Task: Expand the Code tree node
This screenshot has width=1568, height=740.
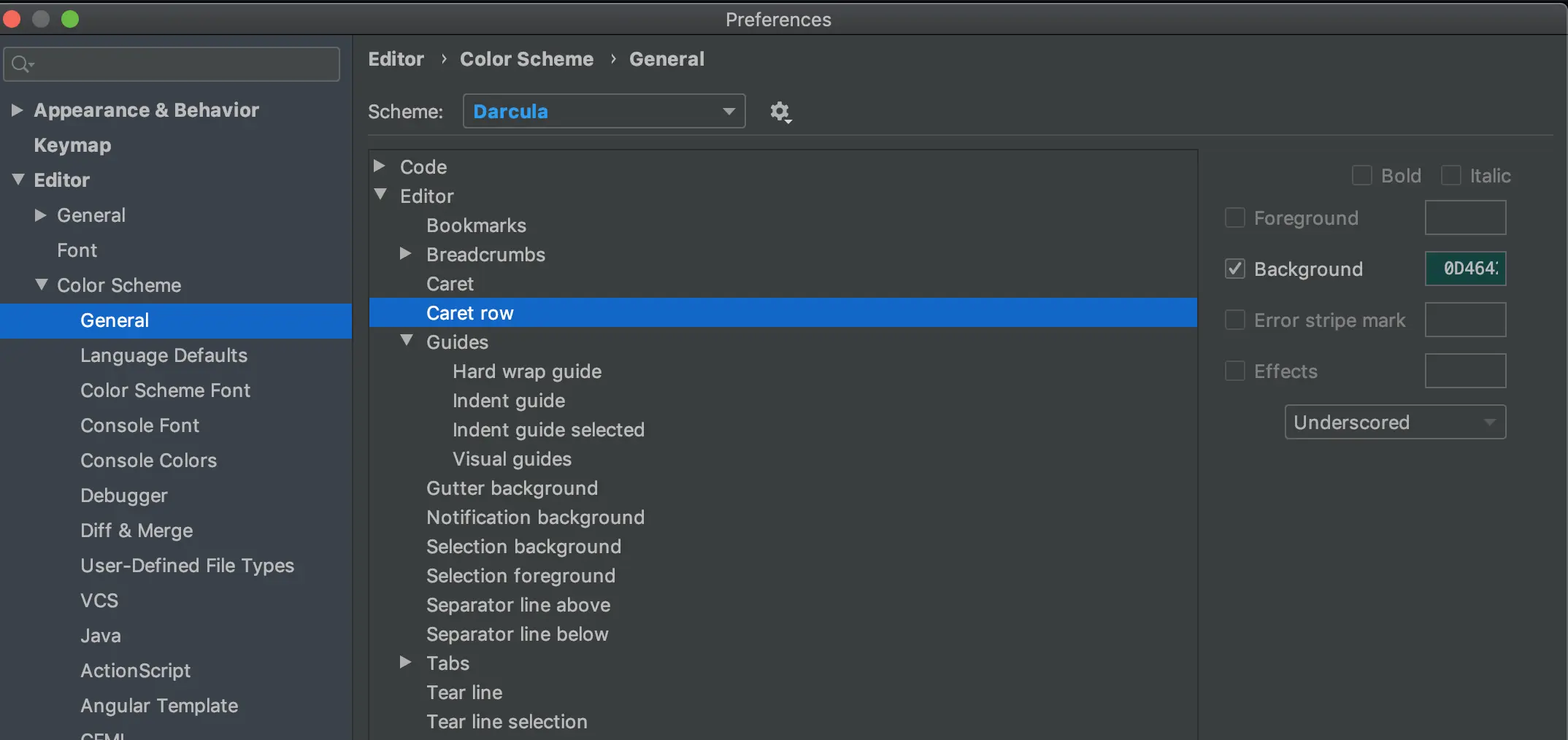Action: tap(380, 166)
